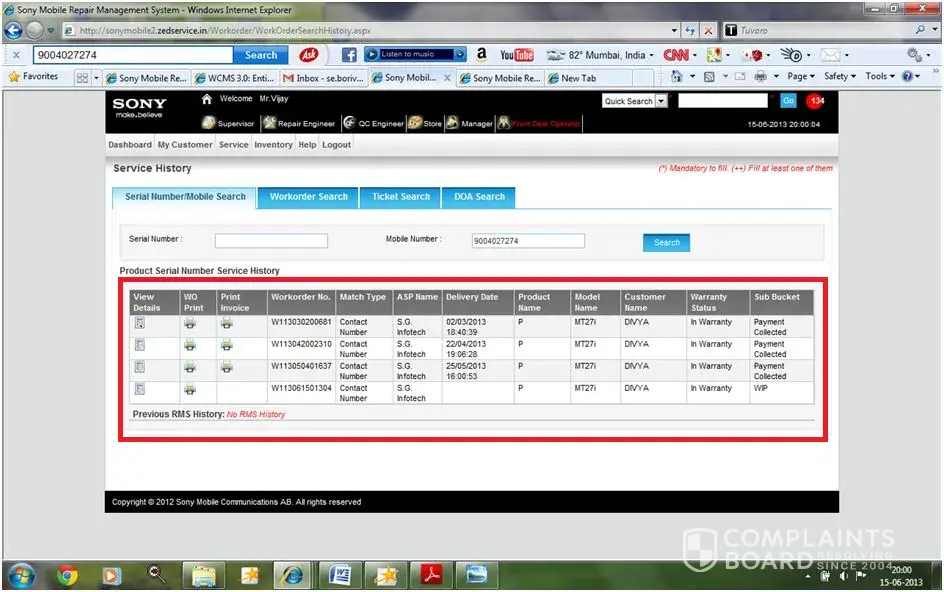
Task: Click the YouTube toolbar icon
Action: coord(517,55)
